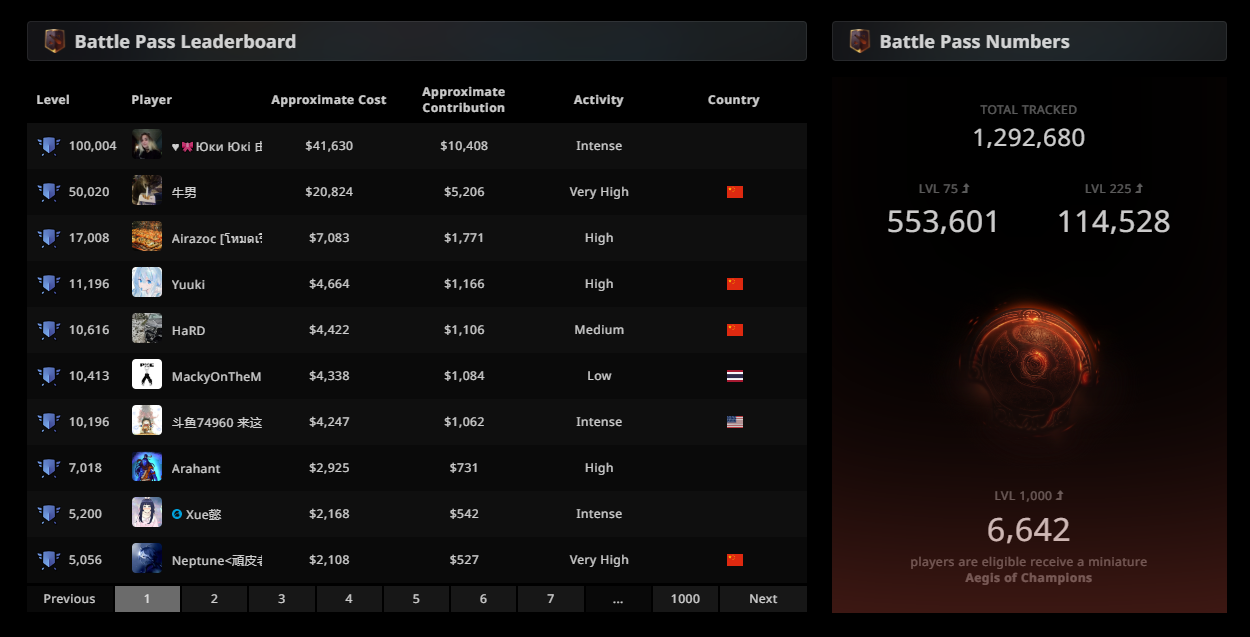The width and height of the screenshot is (1250, 637).
Task: Select page 5 in pagination
Action: pos(416,599)
